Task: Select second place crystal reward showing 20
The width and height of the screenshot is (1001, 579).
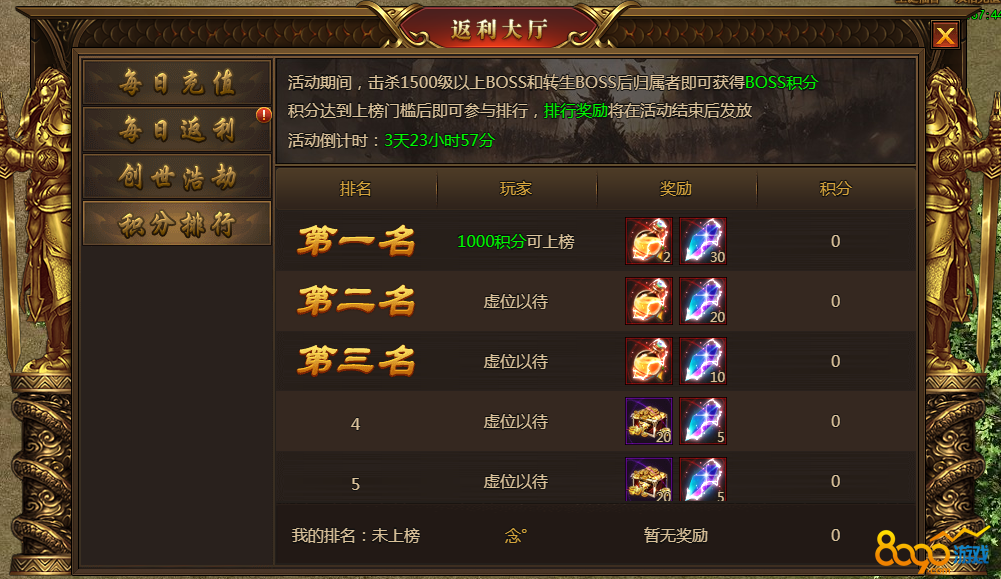Action: click(x=703, y=301)
